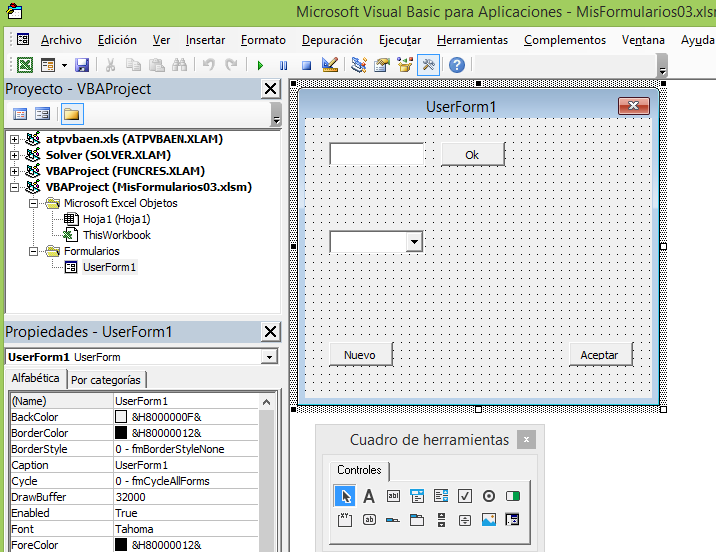Select the ToggleButton control in toolbox
This screenshot has height=552, width=716.
[x=513, y=496]
